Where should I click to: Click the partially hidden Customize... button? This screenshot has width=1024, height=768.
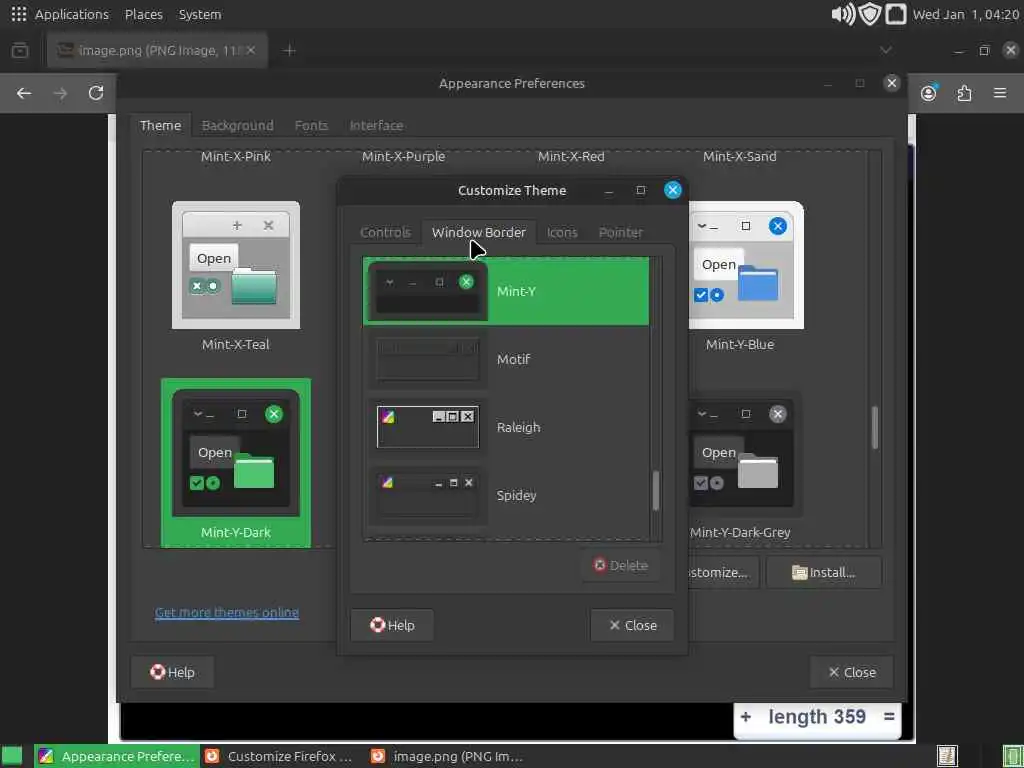click(x=724, y=573)
